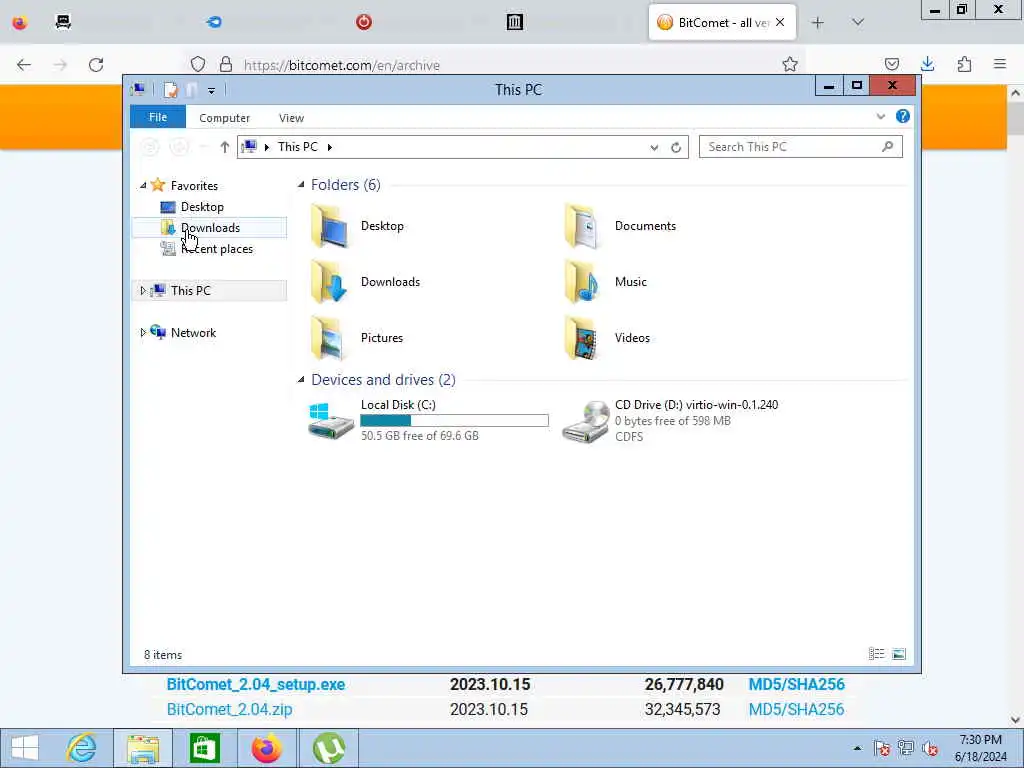This screenshot has width=1024, height=768.
Task: Click BitComet_2.04.zip download link
Action: tap(229, 709)
